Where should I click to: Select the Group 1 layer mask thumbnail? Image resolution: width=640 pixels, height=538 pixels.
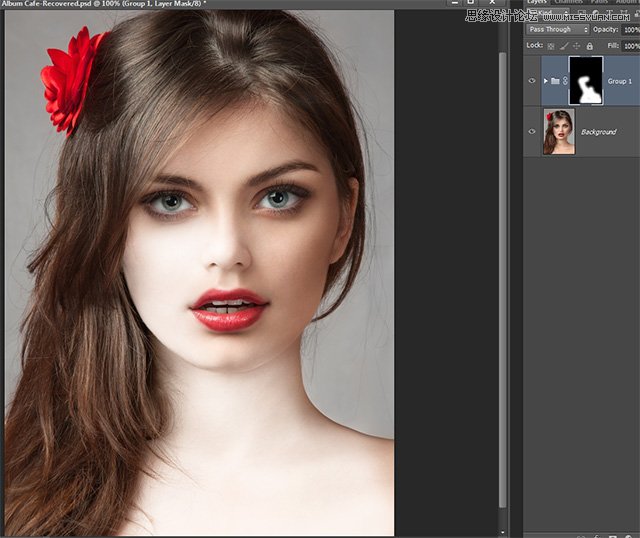[586, 80]
